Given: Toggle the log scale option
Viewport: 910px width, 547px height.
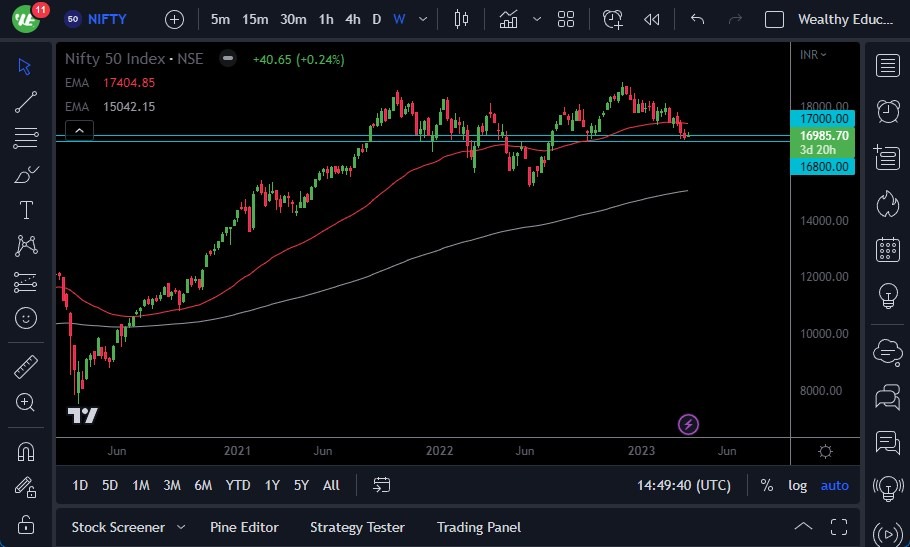Looking at the screenshot, I should pyautogui.click(x=797, y=485).
